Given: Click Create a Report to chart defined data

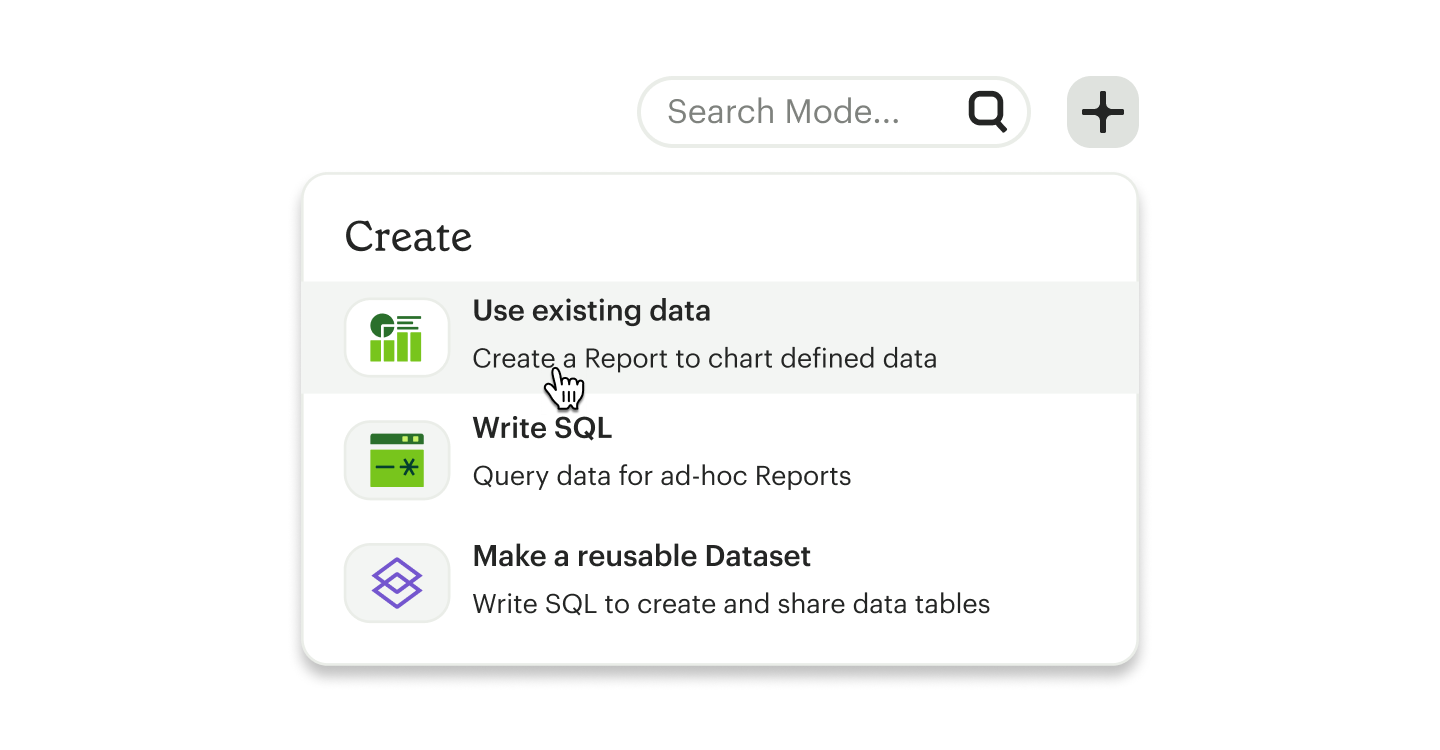Looking at the screenshot, I should pyautogui.click(x=704, y=358).
